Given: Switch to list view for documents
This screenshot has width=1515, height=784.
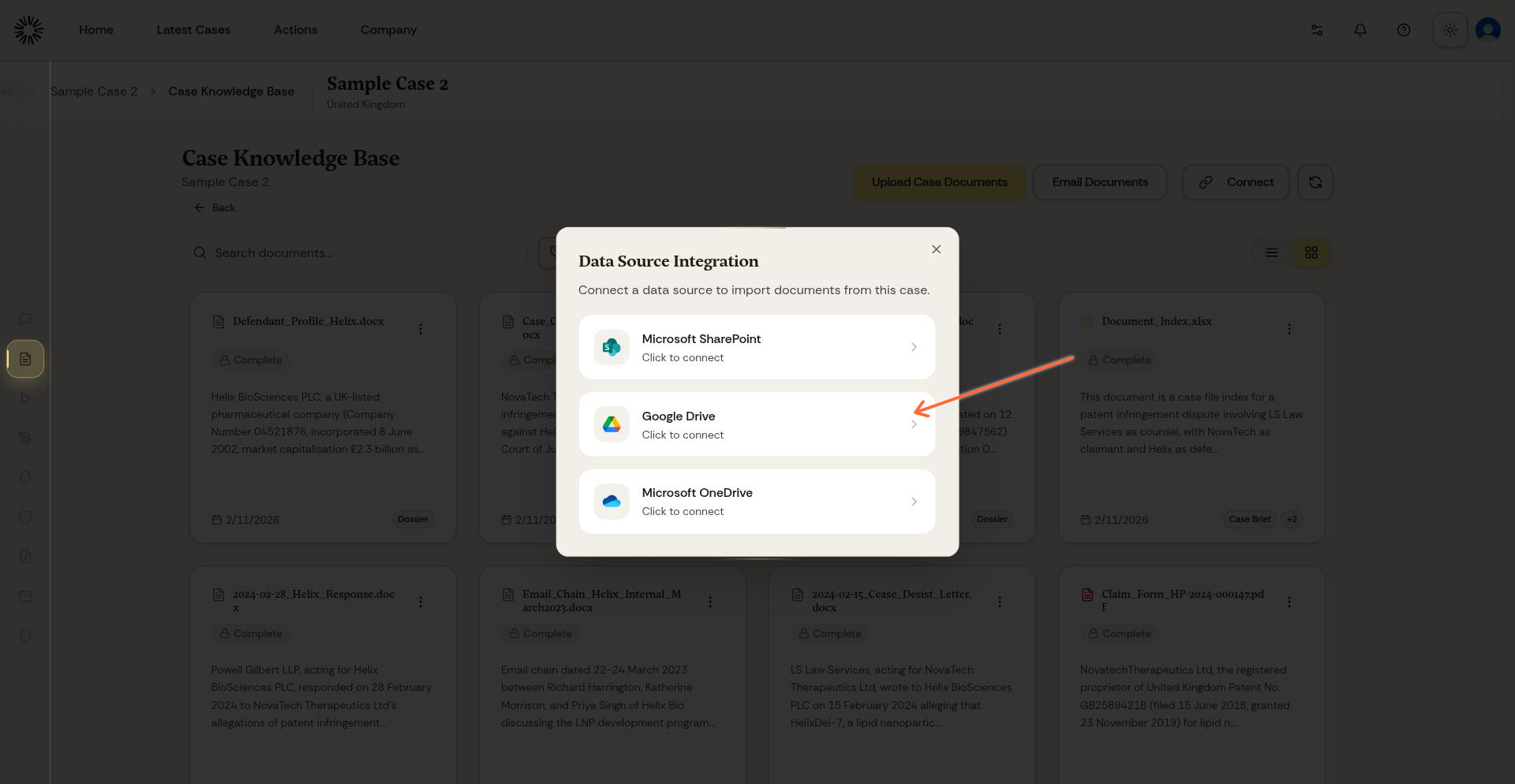Looking at the screenshot, I should [x=1271, y=252].
